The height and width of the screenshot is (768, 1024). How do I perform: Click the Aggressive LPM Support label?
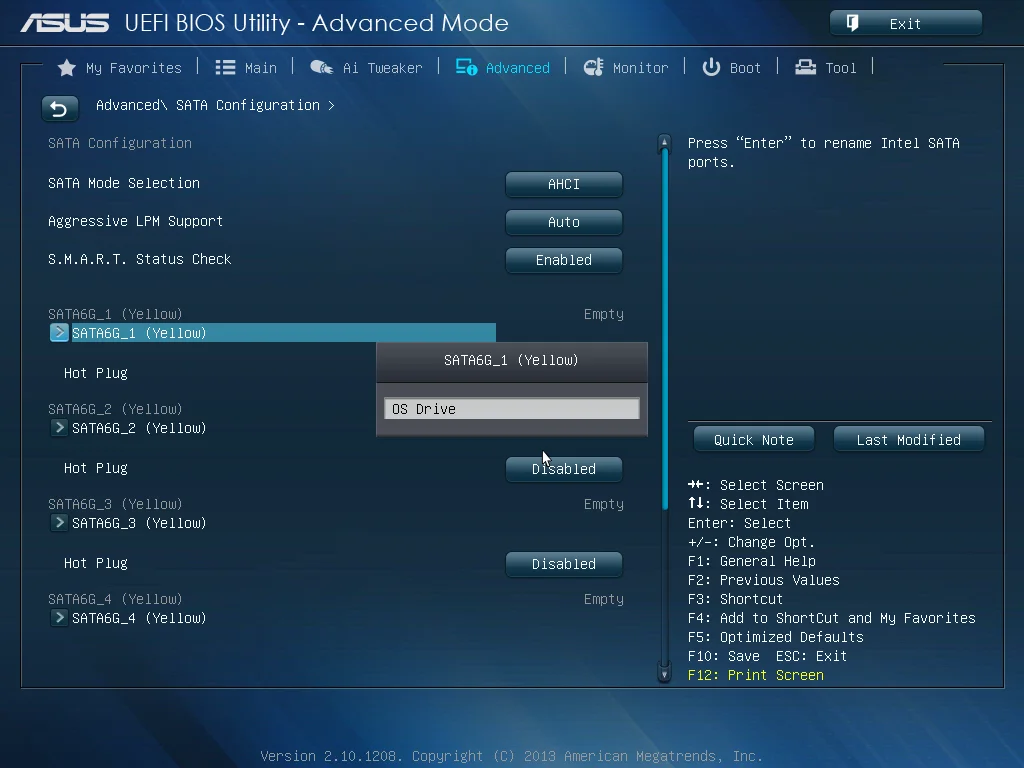(x=135, y=221)
